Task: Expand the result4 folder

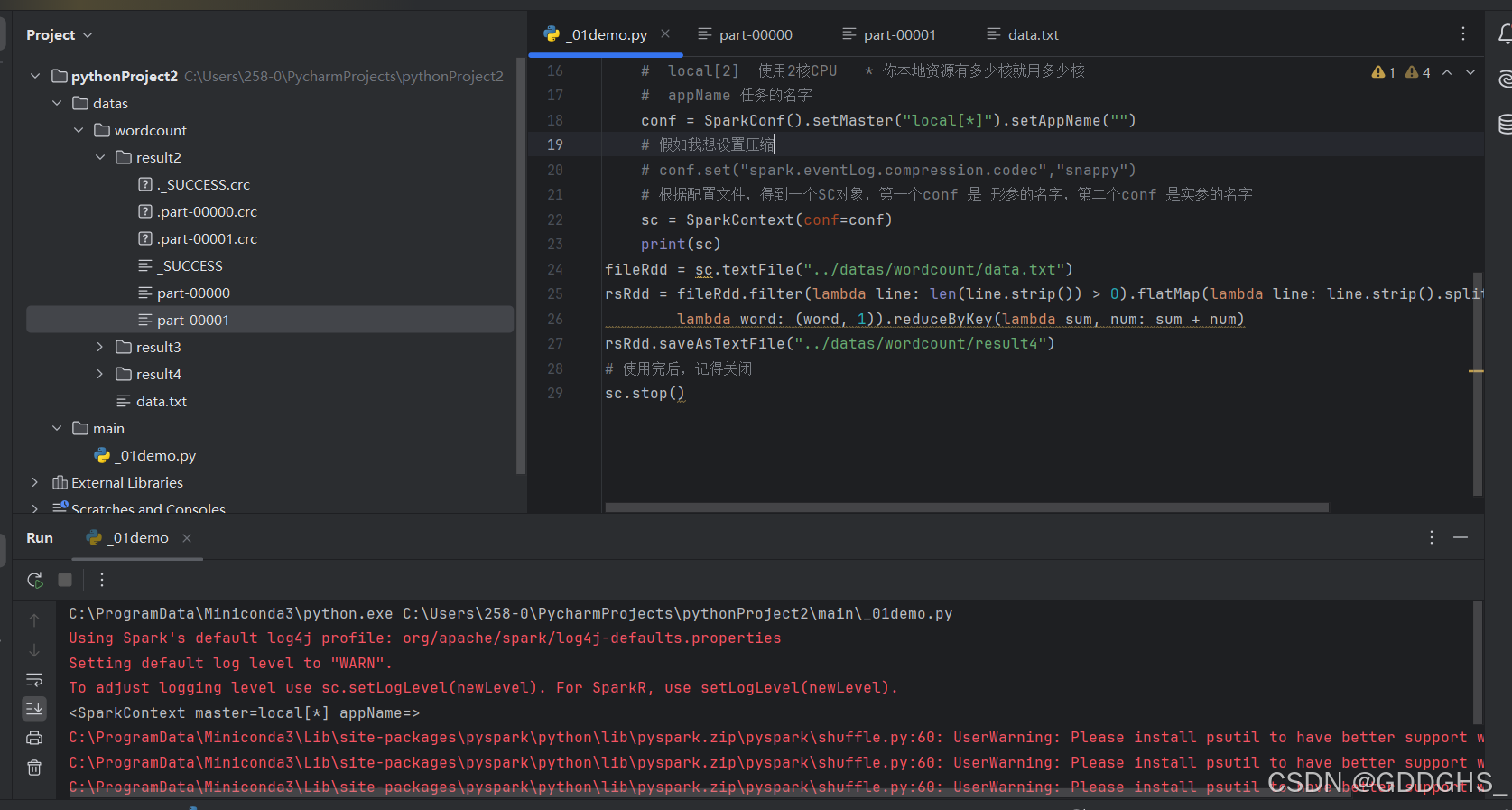Action: [100, 374]
